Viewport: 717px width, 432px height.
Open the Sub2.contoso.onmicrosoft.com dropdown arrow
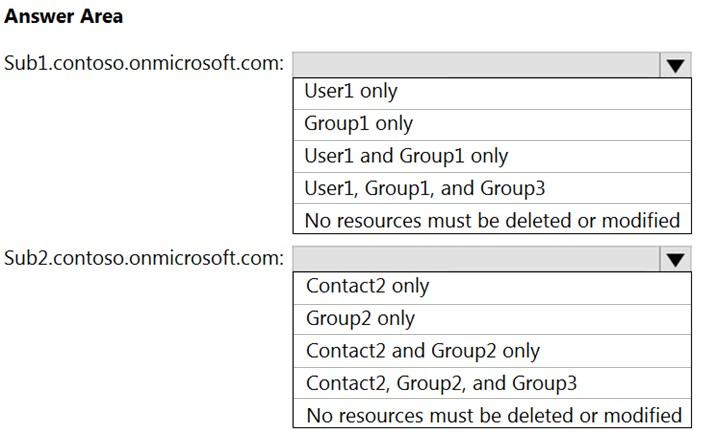click(675, 259)
